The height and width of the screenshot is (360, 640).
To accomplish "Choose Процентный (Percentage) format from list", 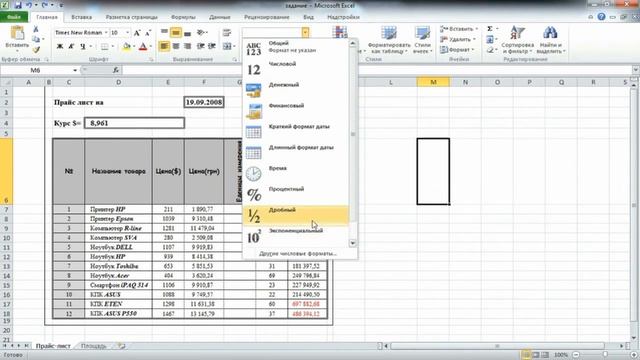I will (296, 195).
